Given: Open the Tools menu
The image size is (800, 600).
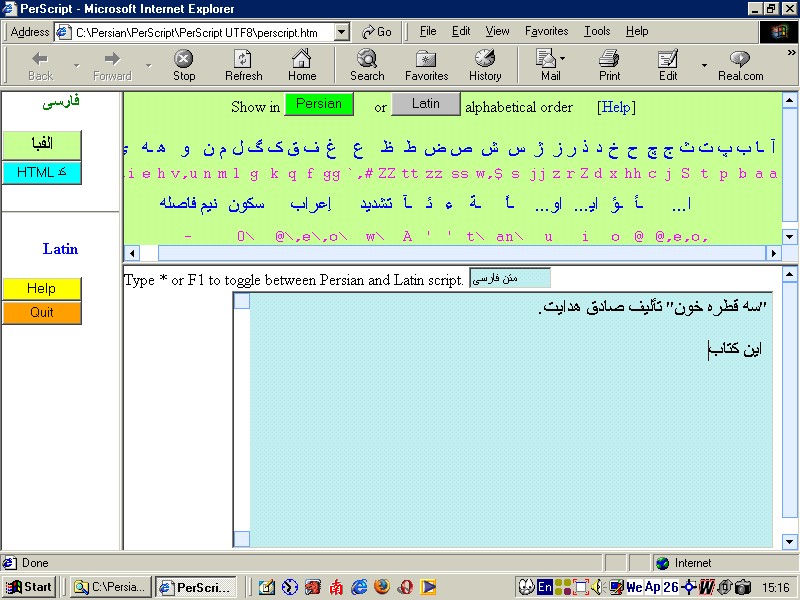Looking at the screenshot, I should 596,31.
